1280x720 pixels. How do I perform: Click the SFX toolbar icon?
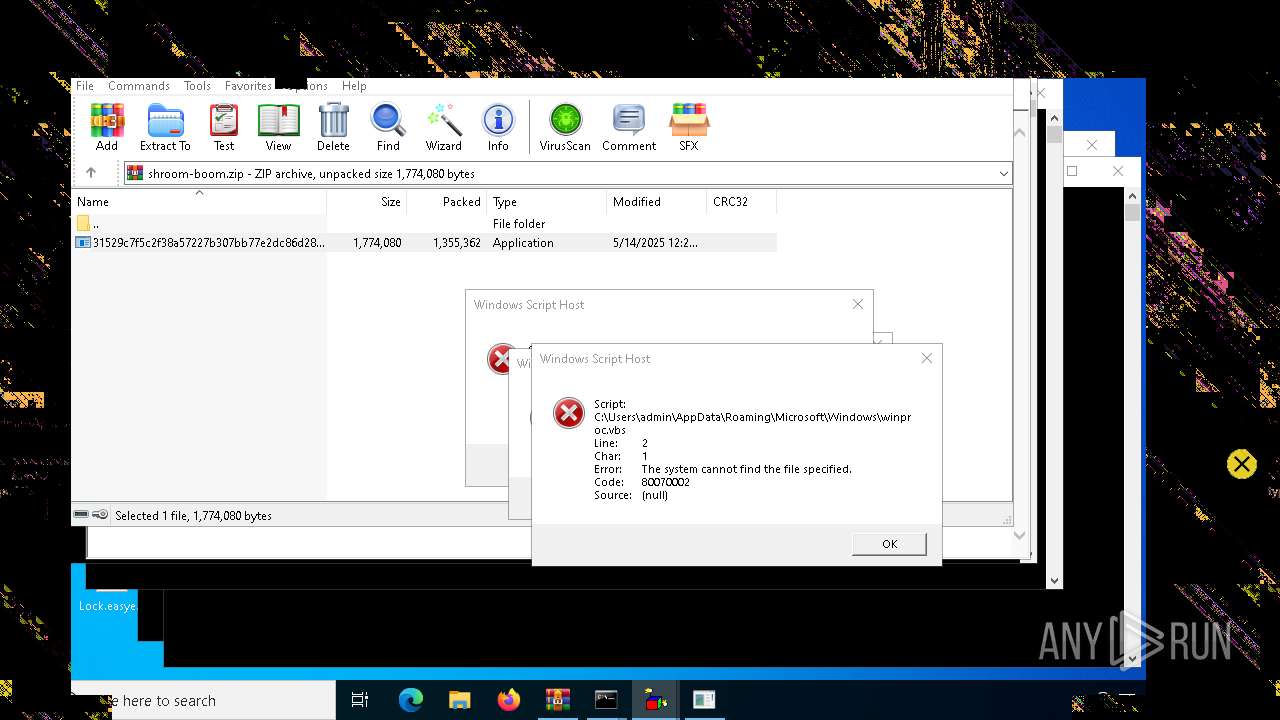(x=689, y=127)
